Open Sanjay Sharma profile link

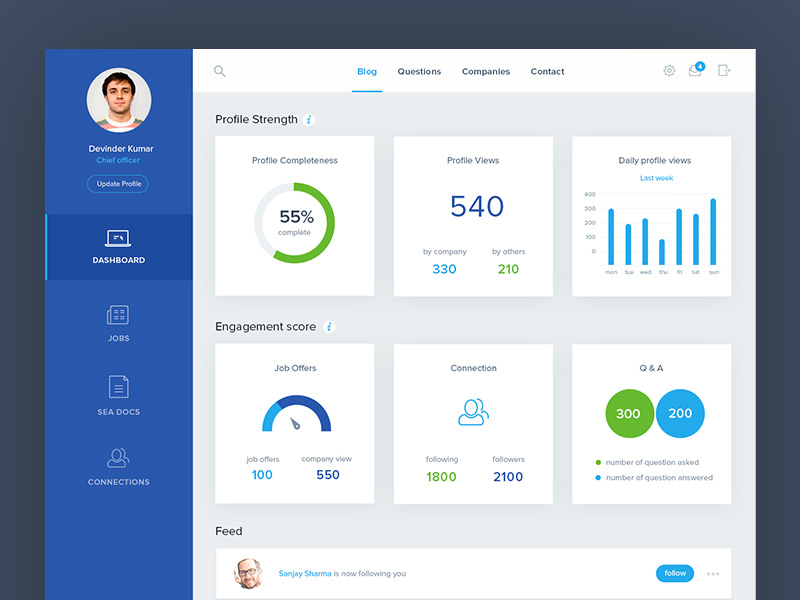click(x=305, y=573)
